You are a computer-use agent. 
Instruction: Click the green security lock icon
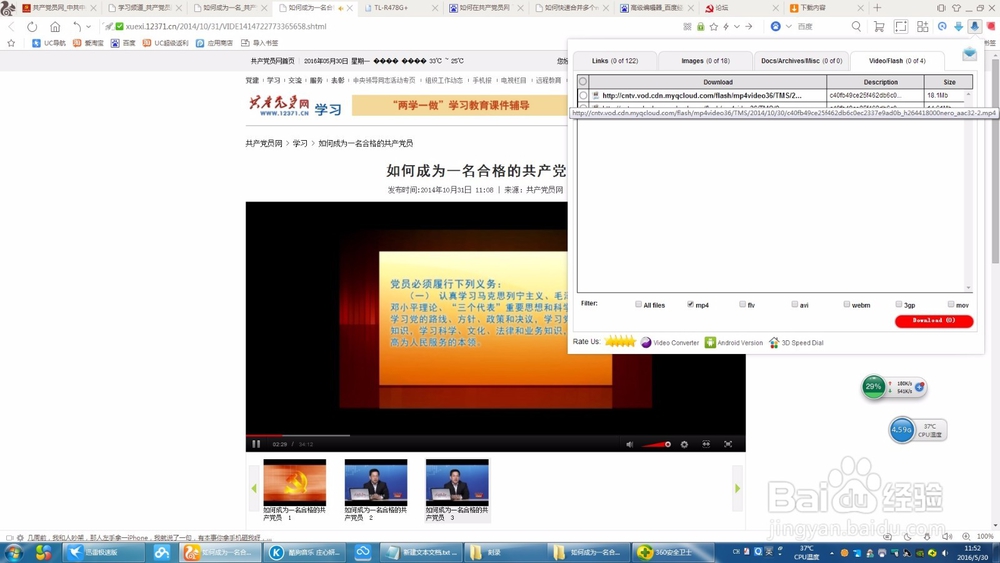pyautogui.click(x=700, y=27)
